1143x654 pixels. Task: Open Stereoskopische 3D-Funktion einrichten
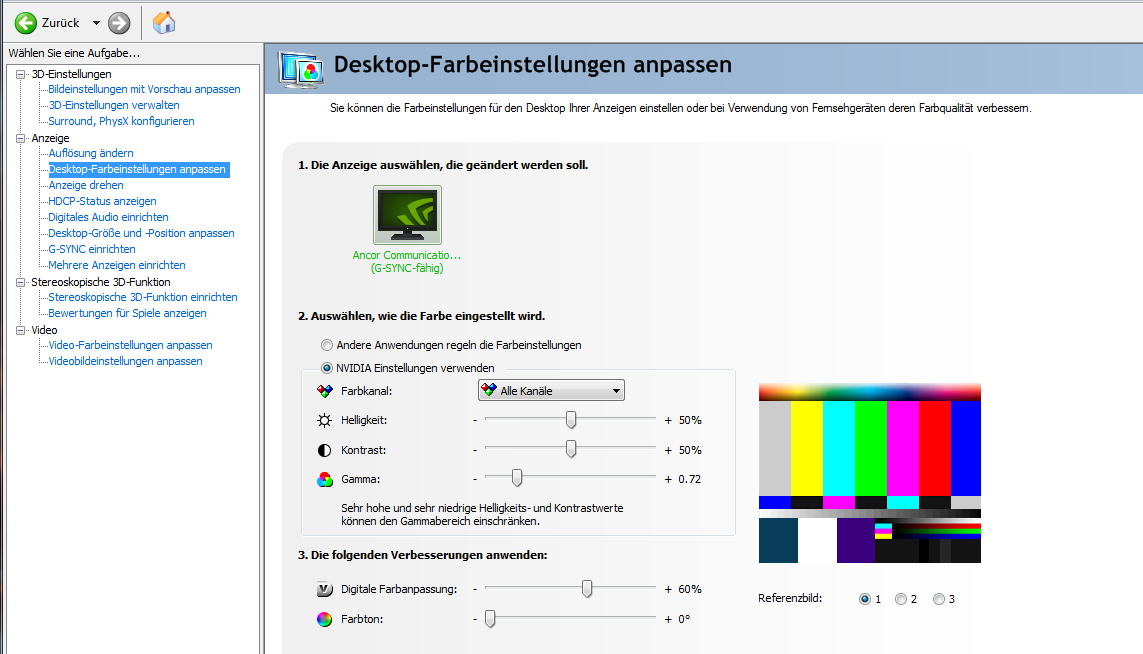[x=143, y=297]
